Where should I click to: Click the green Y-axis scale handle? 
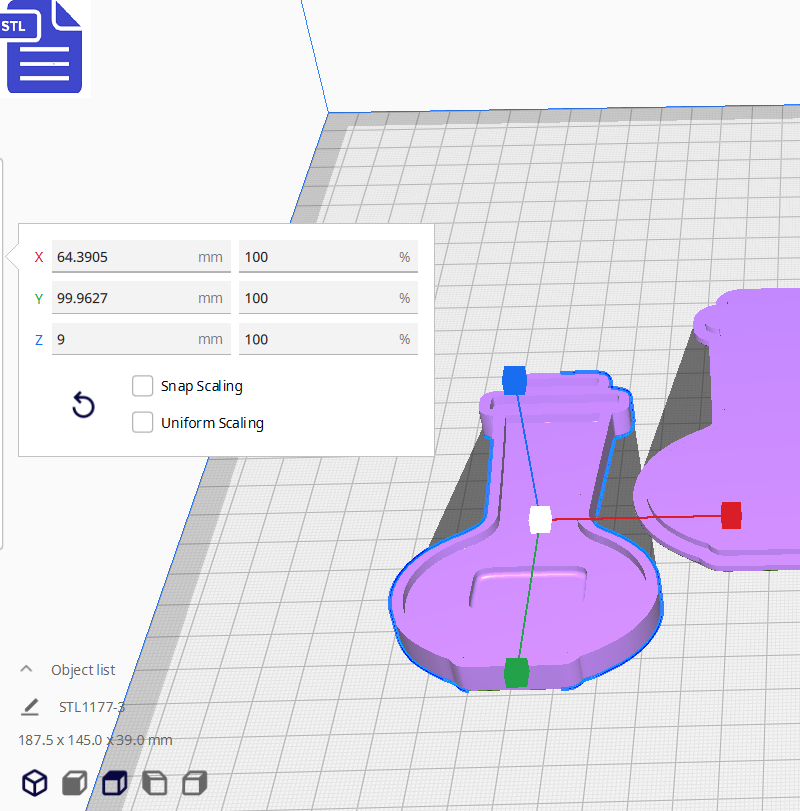coord(516,671)
